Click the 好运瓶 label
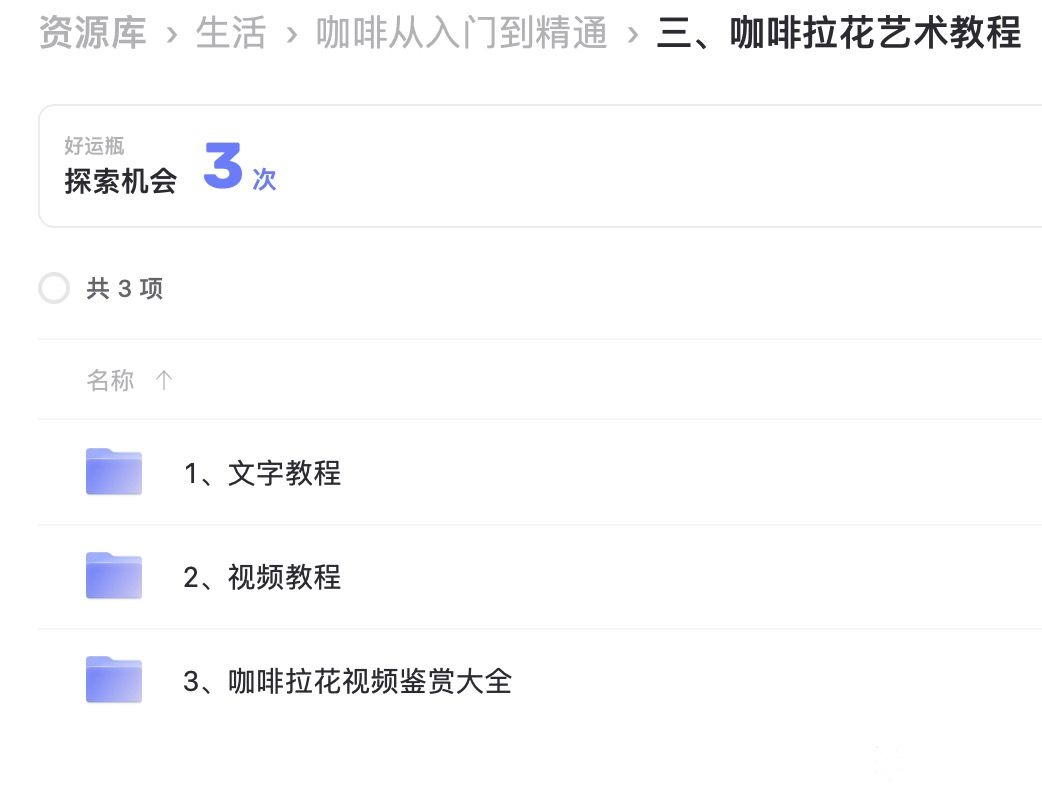Image resolution: width=1042 pixels, height=794 pixels. (94, 146)
